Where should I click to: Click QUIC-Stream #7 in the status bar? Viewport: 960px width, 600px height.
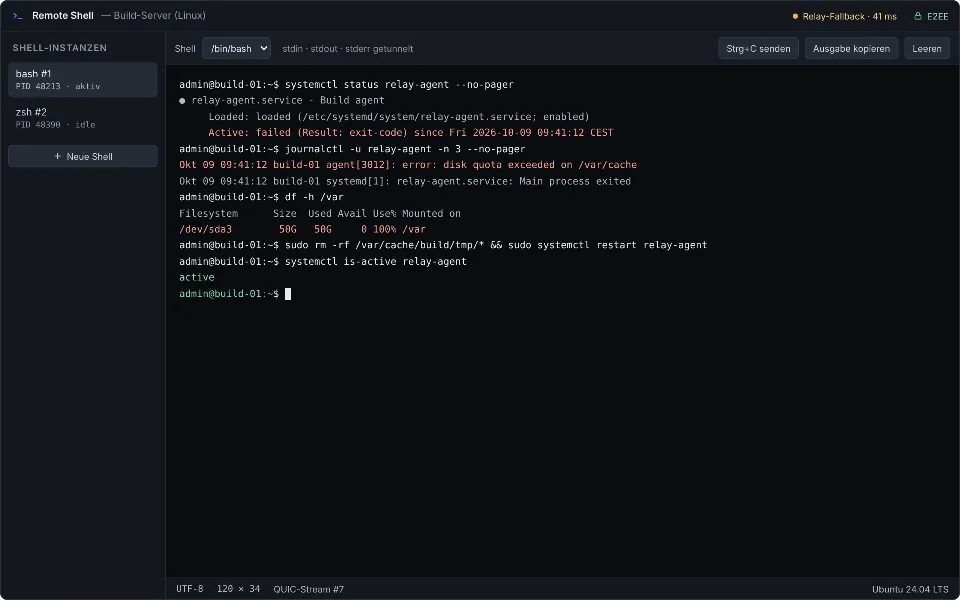[x=309, y=589]
